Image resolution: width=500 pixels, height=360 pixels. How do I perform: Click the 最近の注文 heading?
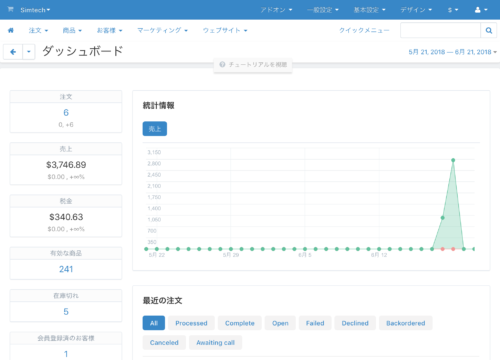coord(162,300)
